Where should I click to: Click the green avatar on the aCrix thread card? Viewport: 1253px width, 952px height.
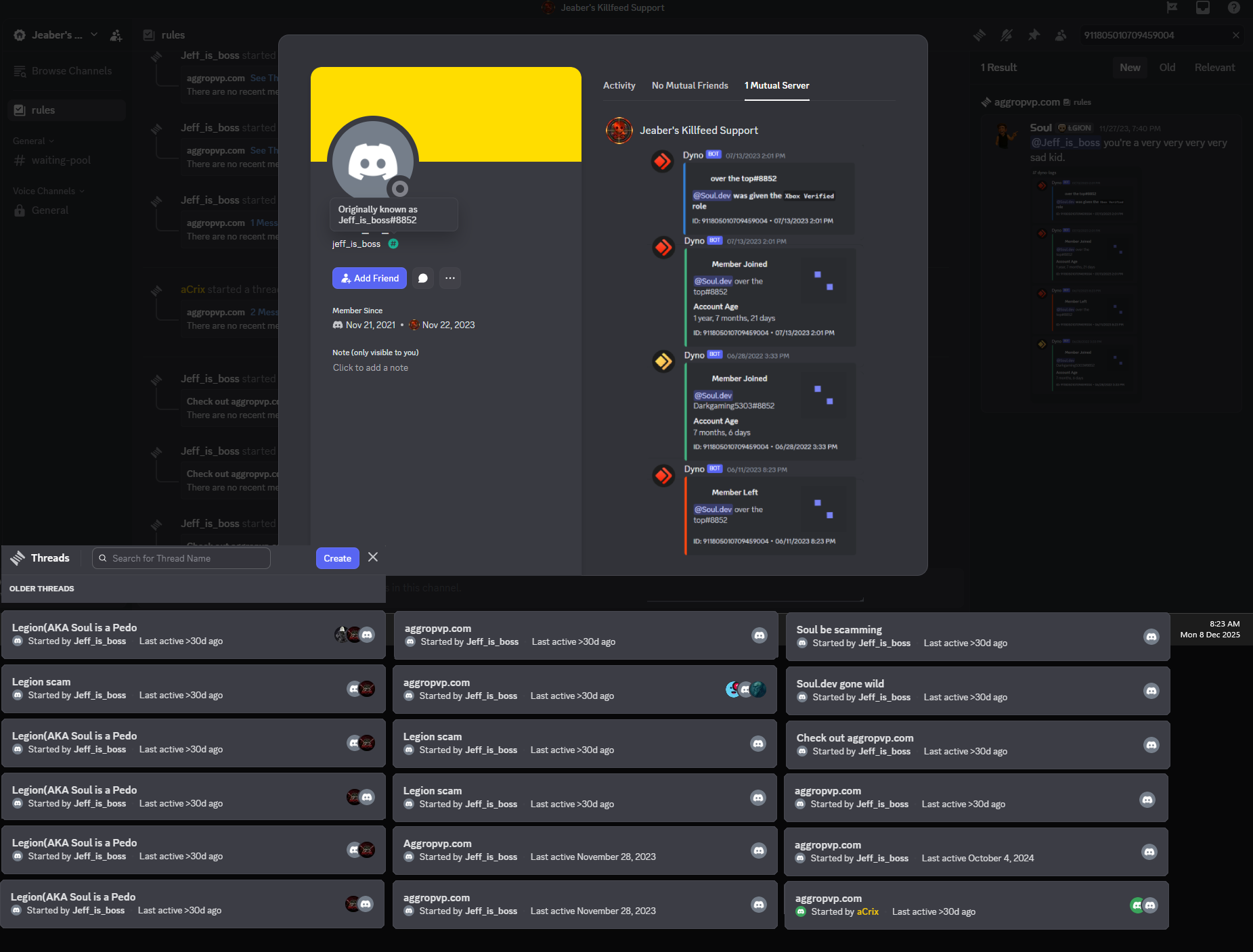[1137, 905]
